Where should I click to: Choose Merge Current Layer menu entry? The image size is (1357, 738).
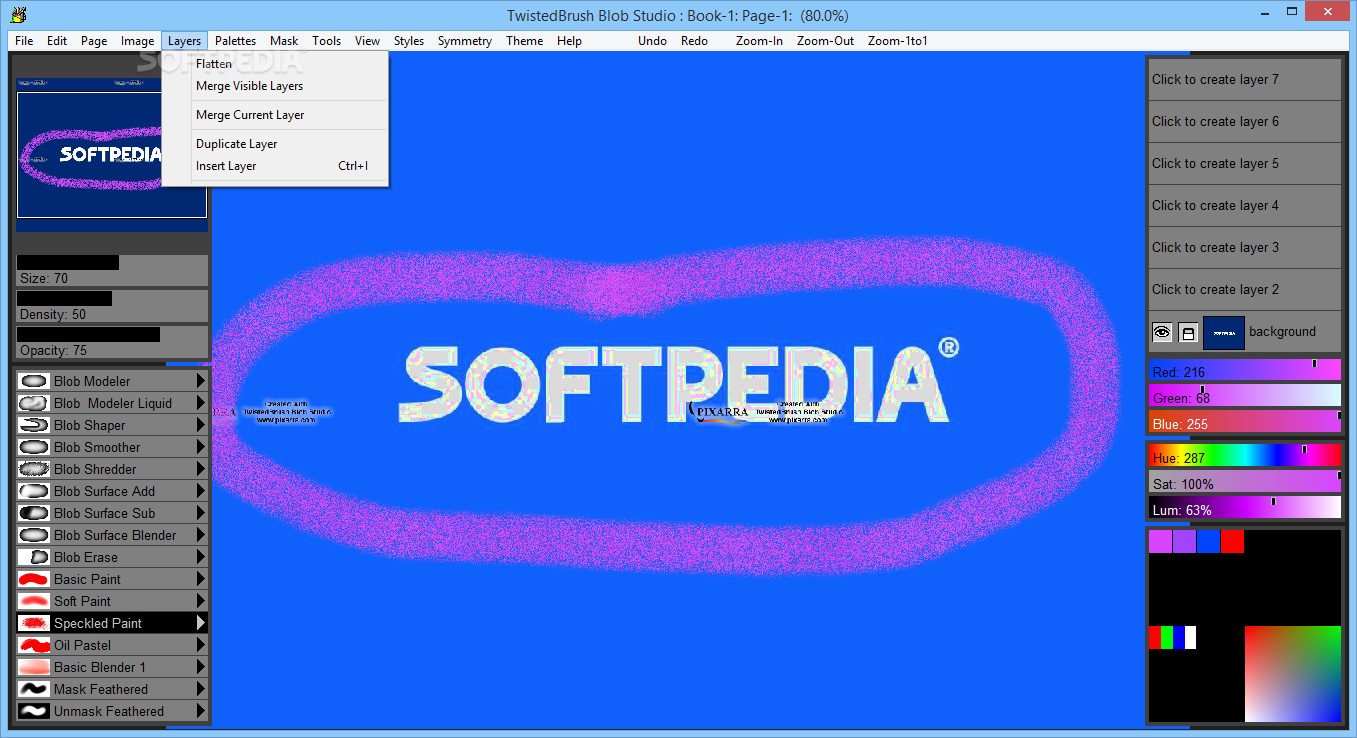(275, 115)
